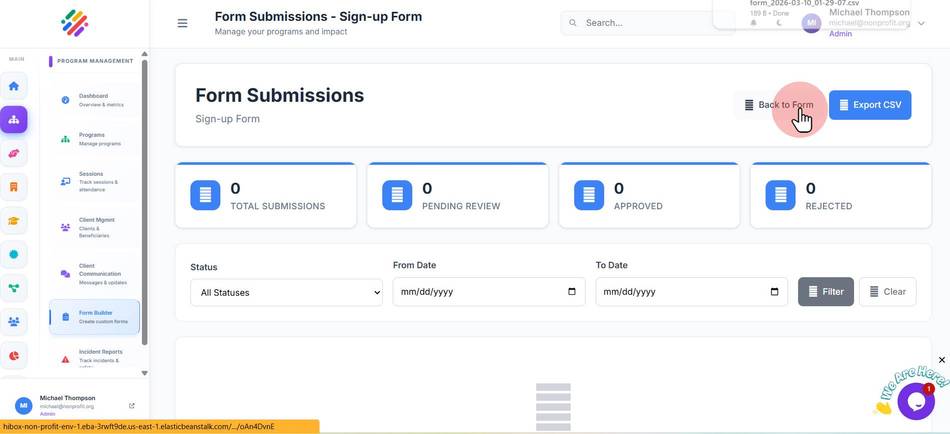Screen dimensions: 950x434
Task: Go to Programs in sidebar menu
Action: point(95,139)
